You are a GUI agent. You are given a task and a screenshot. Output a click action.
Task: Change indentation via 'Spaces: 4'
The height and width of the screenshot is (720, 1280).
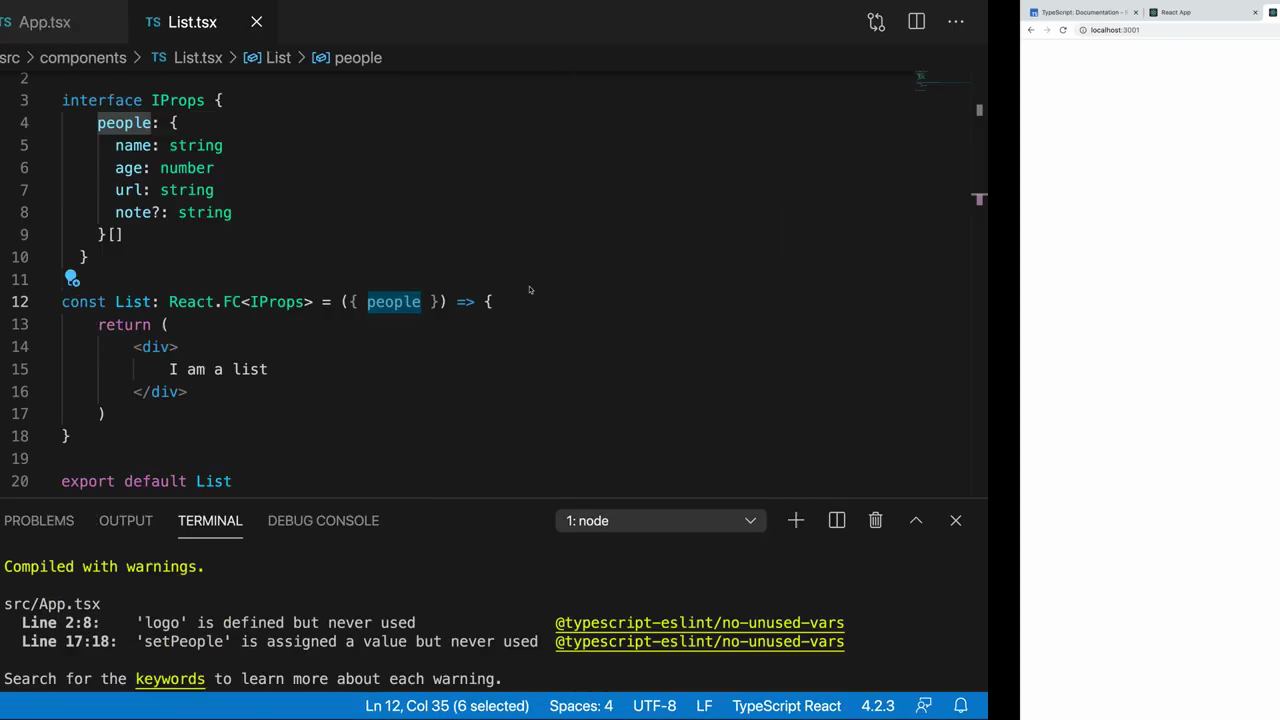[x=581, y=706]
